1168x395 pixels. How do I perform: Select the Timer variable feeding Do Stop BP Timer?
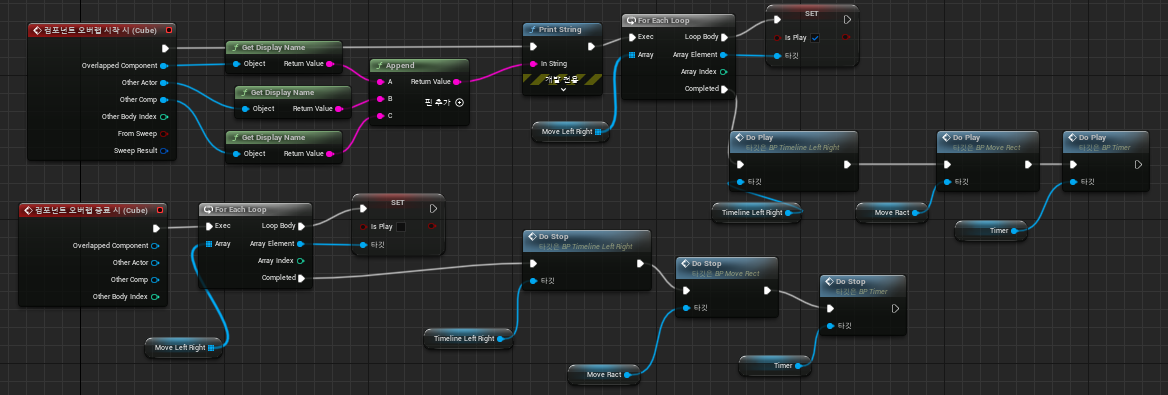(775, 365)
